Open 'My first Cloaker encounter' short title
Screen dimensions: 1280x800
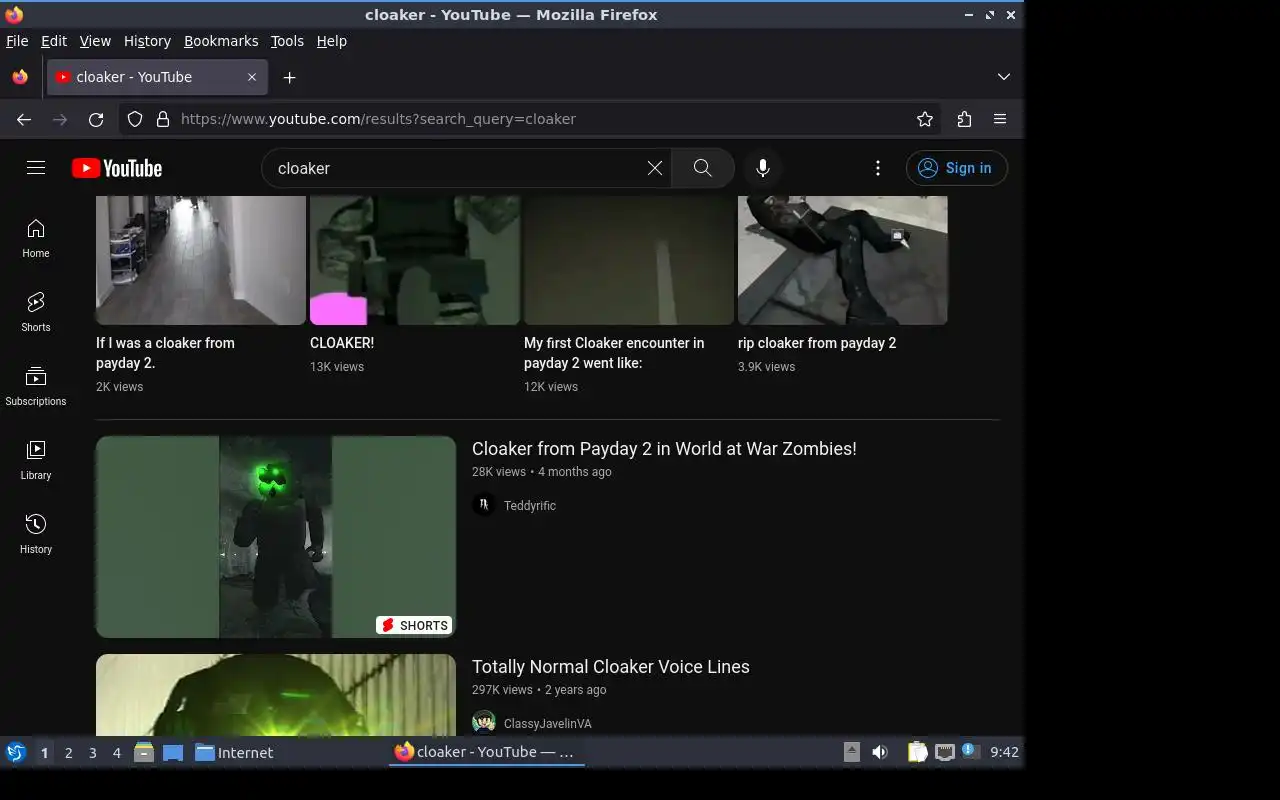tap(614, 353)
